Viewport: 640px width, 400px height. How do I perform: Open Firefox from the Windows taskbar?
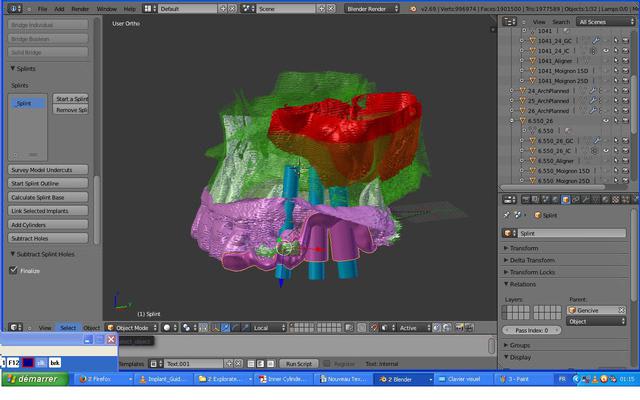97,379
